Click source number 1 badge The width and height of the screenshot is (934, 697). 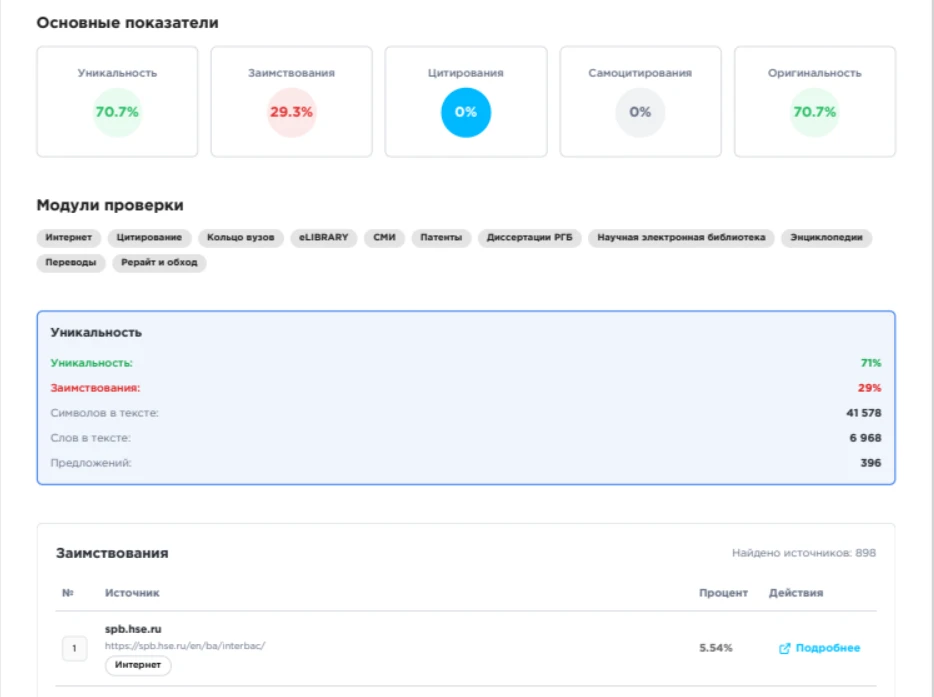(74, 648)
